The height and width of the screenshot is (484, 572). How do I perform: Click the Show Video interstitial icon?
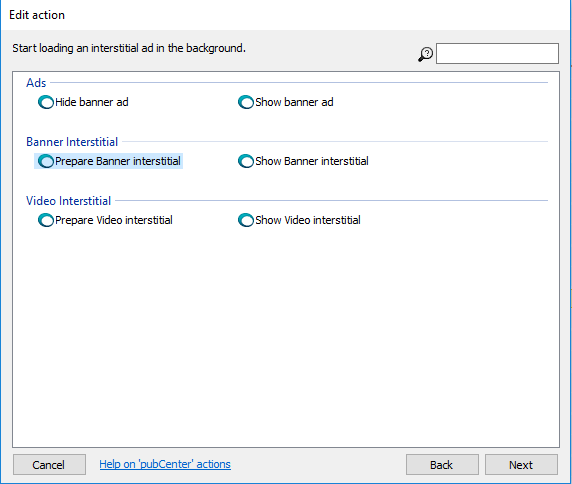tap(246, 220)
